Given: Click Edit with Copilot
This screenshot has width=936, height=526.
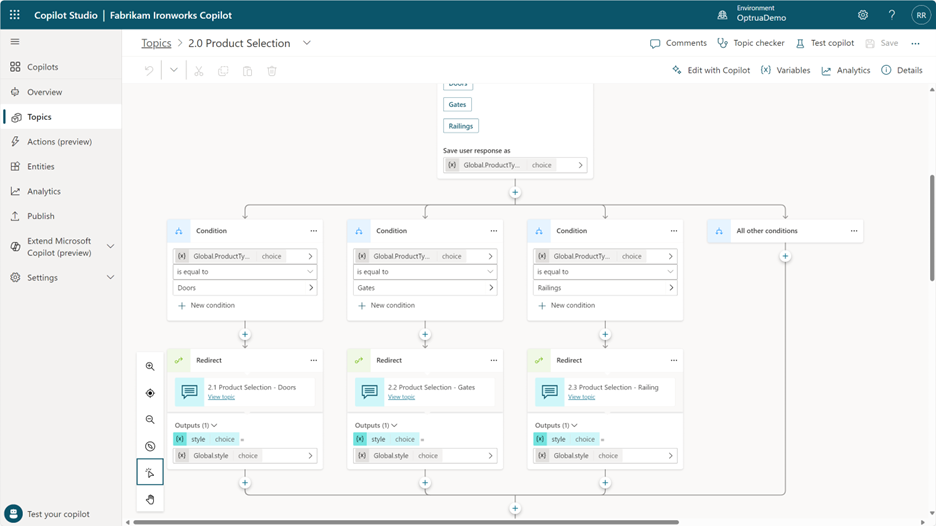Looking at the screenshot, I should pos(711,70).
